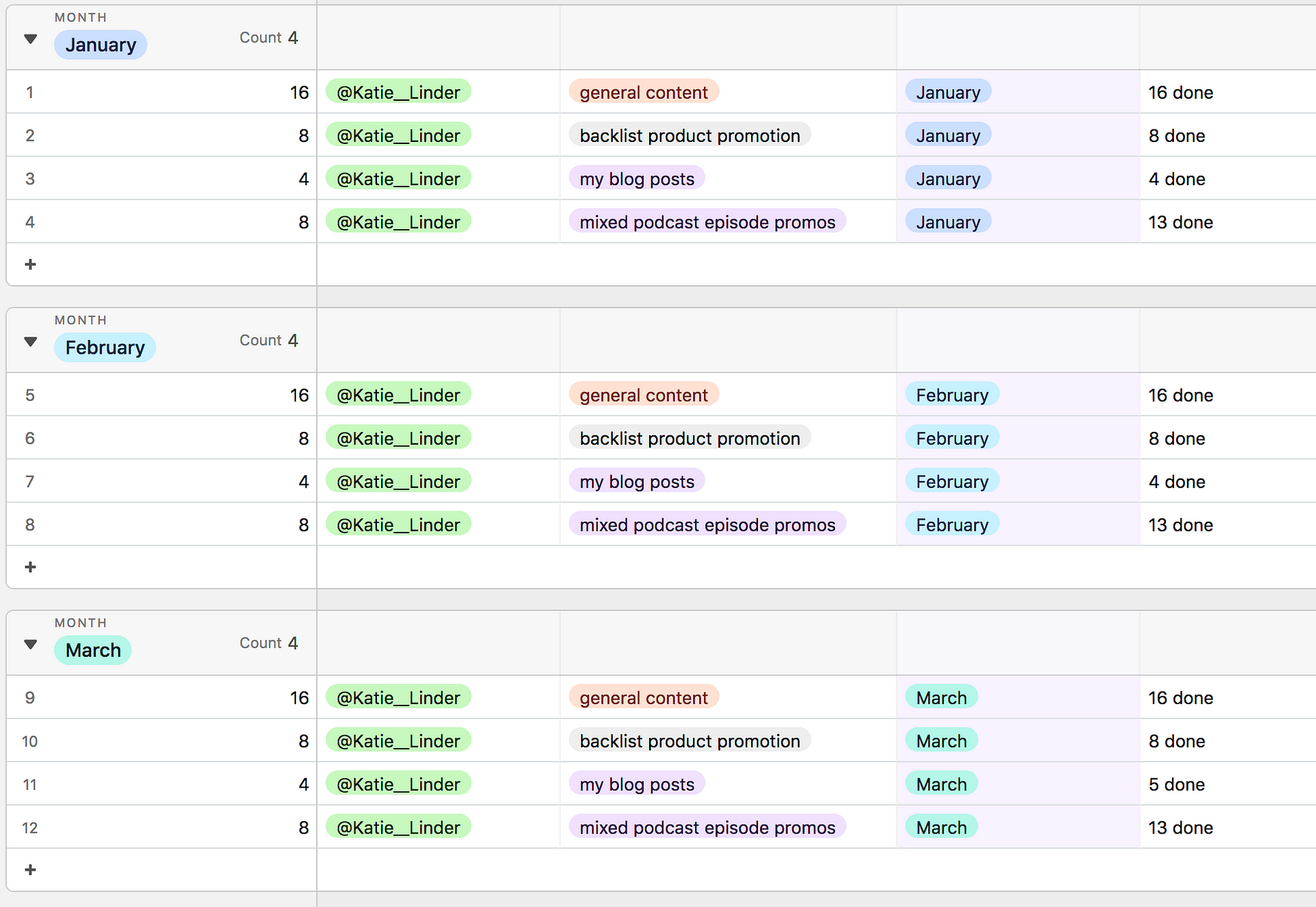The image size is (1316, 907).
Task: Select mixed podcast episode promos row 8
Action: click(x=707, y=525)
